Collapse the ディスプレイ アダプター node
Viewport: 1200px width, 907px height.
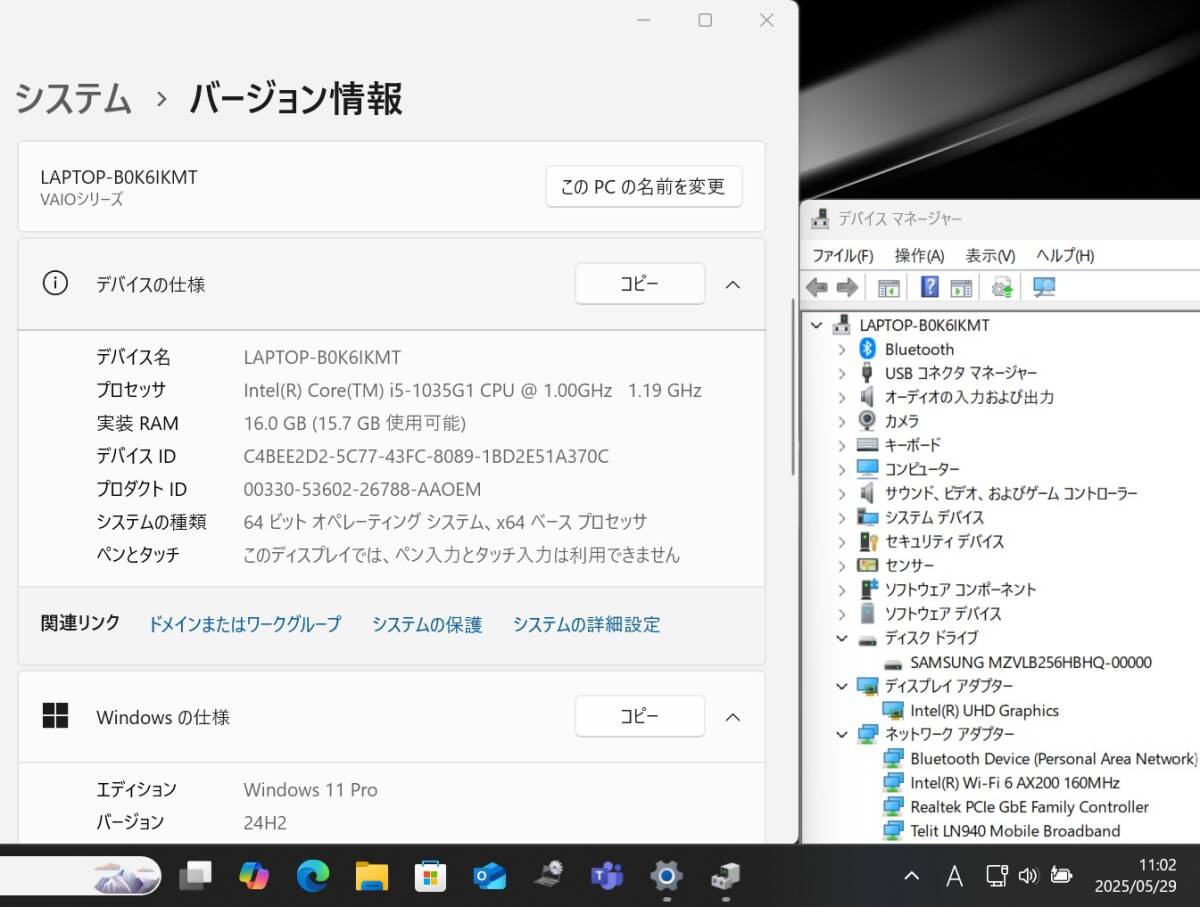[x=842, y=685]
